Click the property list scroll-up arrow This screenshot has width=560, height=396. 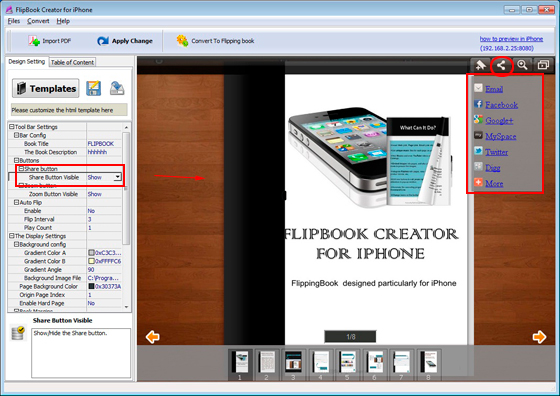coord(126,127)
